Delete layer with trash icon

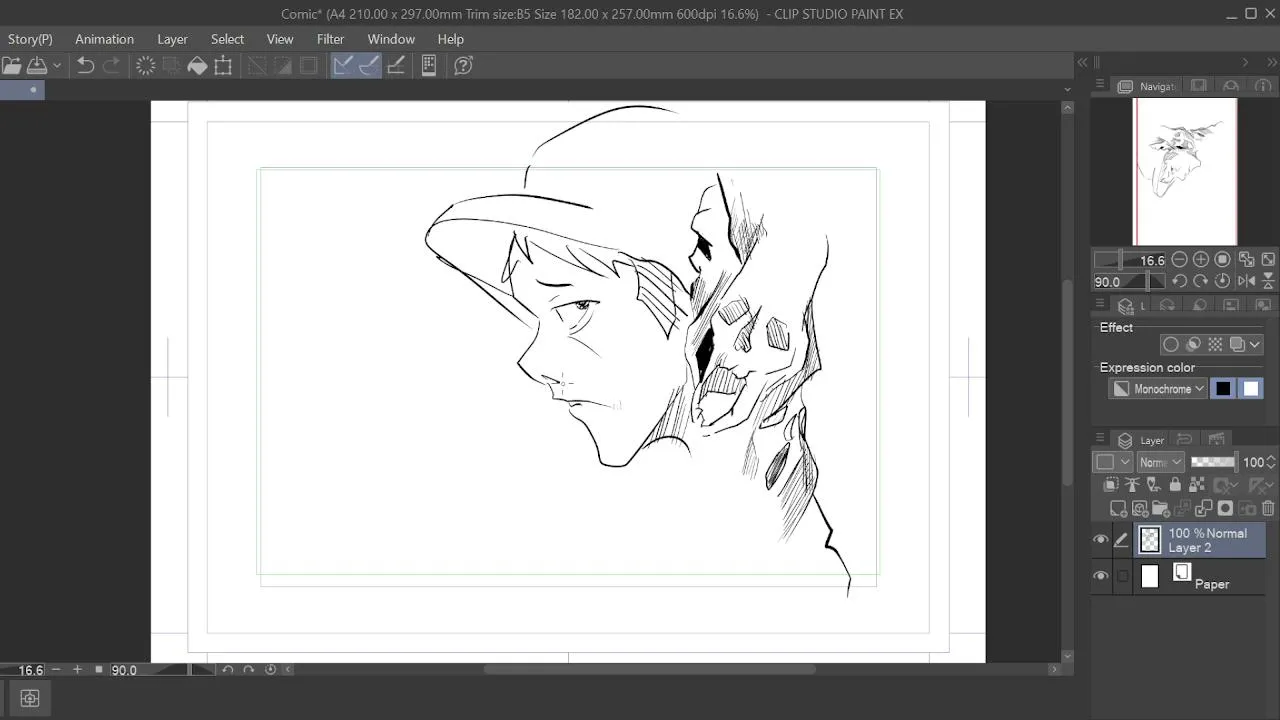pos(1268,509)
